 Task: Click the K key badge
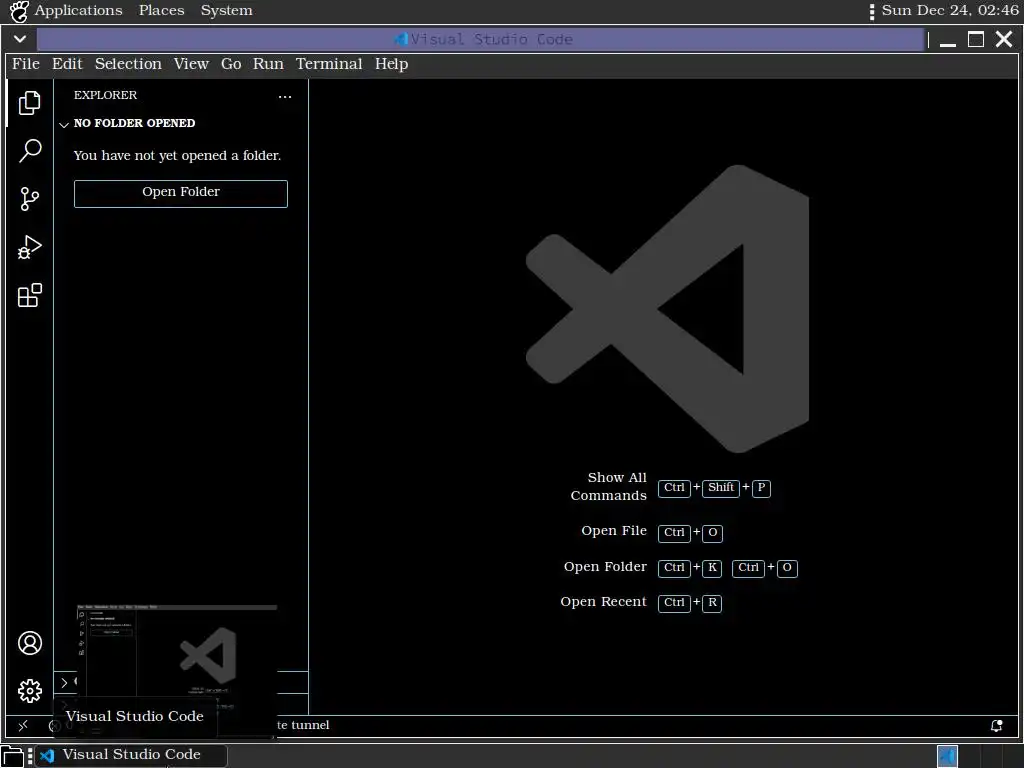pos(712,568)
